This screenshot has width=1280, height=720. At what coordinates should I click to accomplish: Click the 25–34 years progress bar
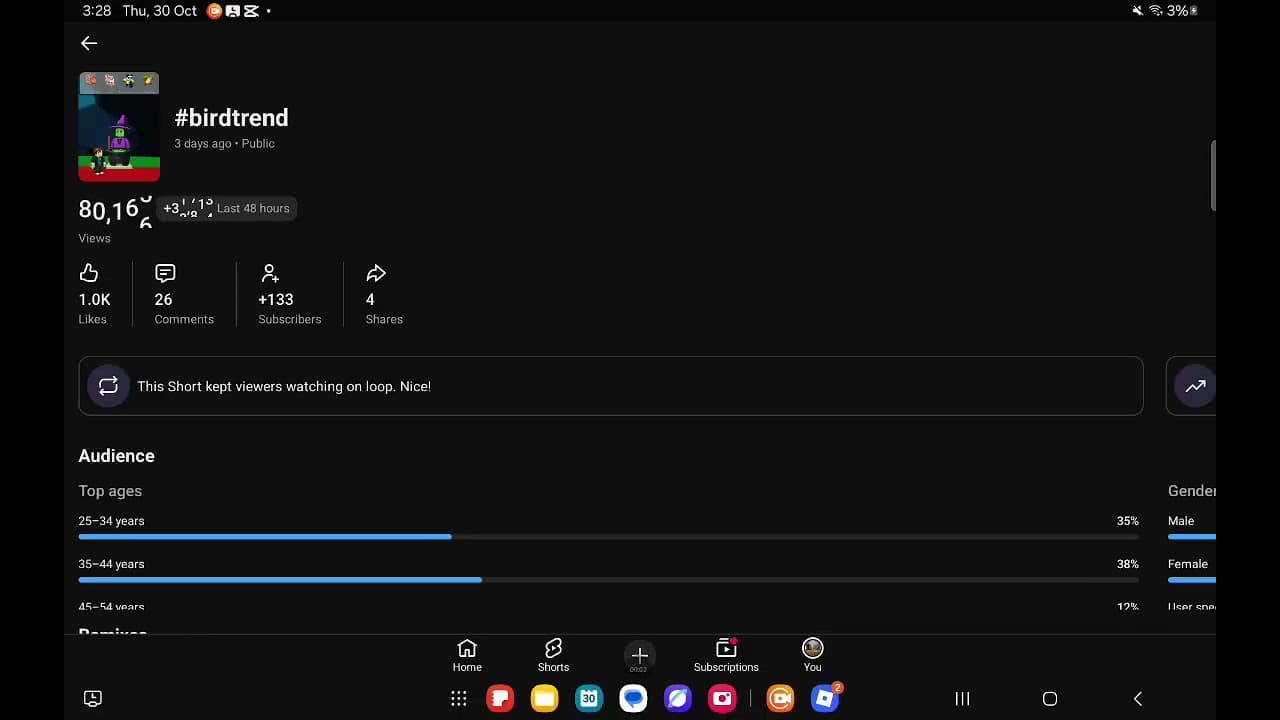pos(609,537)
